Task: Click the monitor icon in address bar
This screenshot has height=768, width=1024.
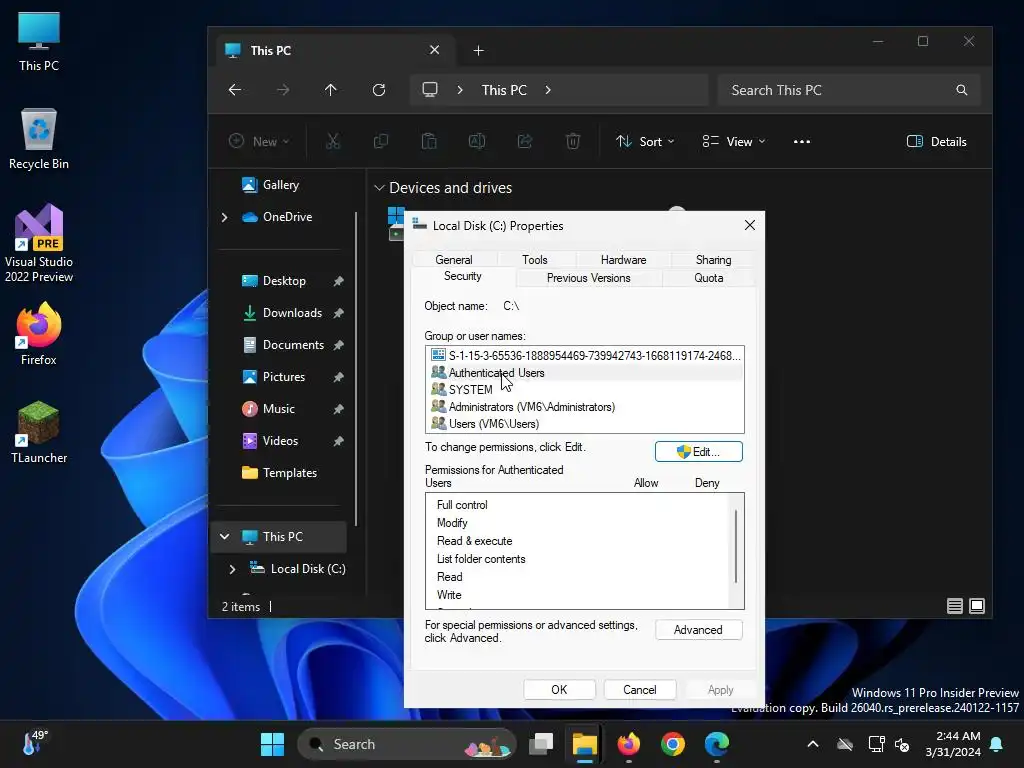Action: coord(430,89)
